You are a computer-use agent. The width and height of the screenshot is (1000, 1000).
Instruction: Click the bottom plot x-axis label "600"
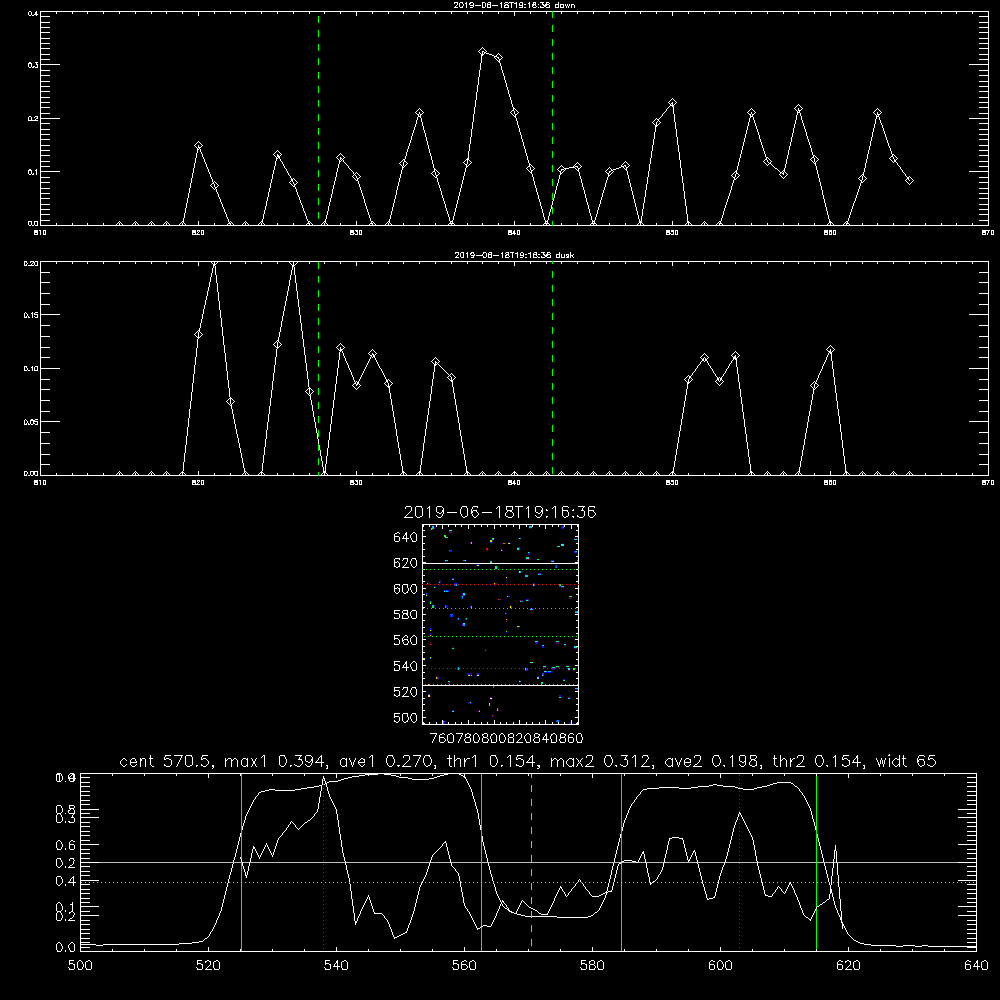point(721,966)
